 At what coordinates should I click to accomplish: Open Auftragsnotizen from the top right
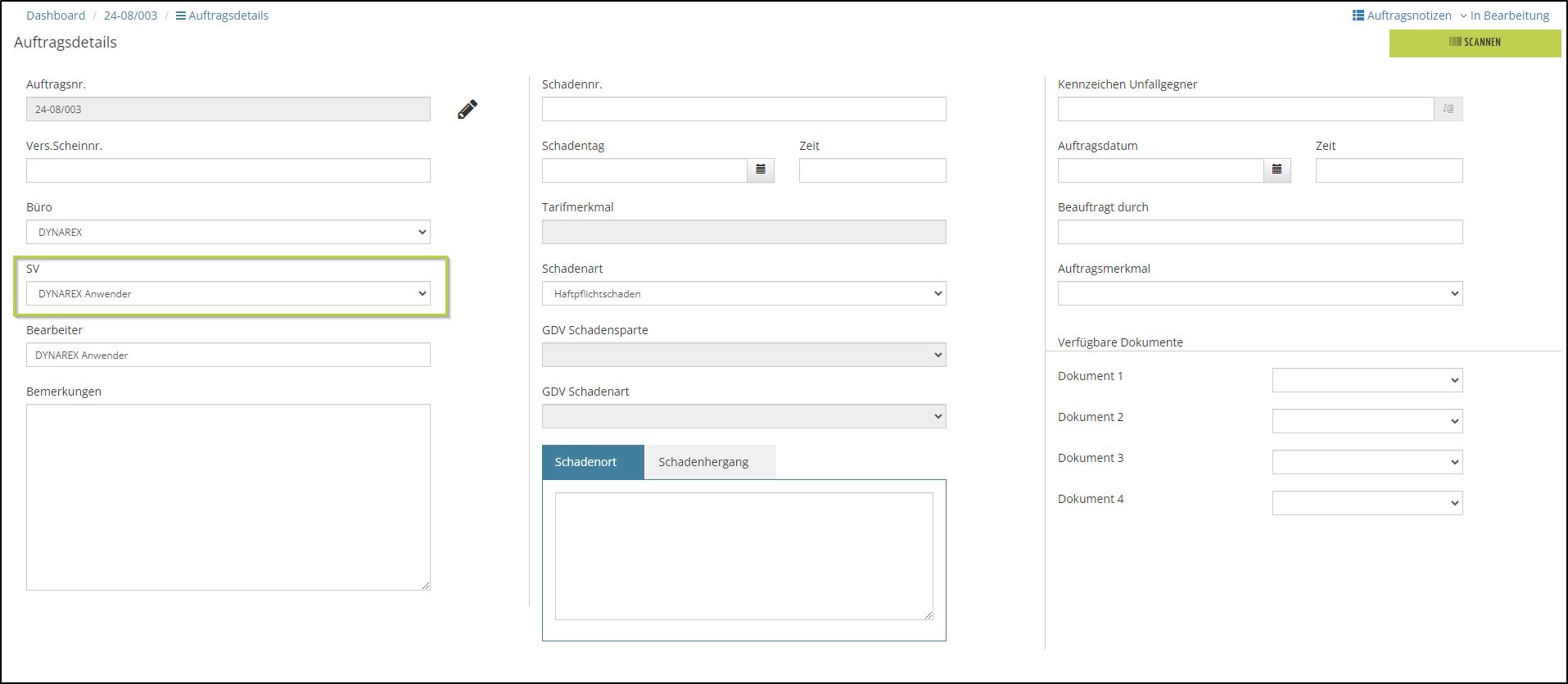coord(1402,16)
